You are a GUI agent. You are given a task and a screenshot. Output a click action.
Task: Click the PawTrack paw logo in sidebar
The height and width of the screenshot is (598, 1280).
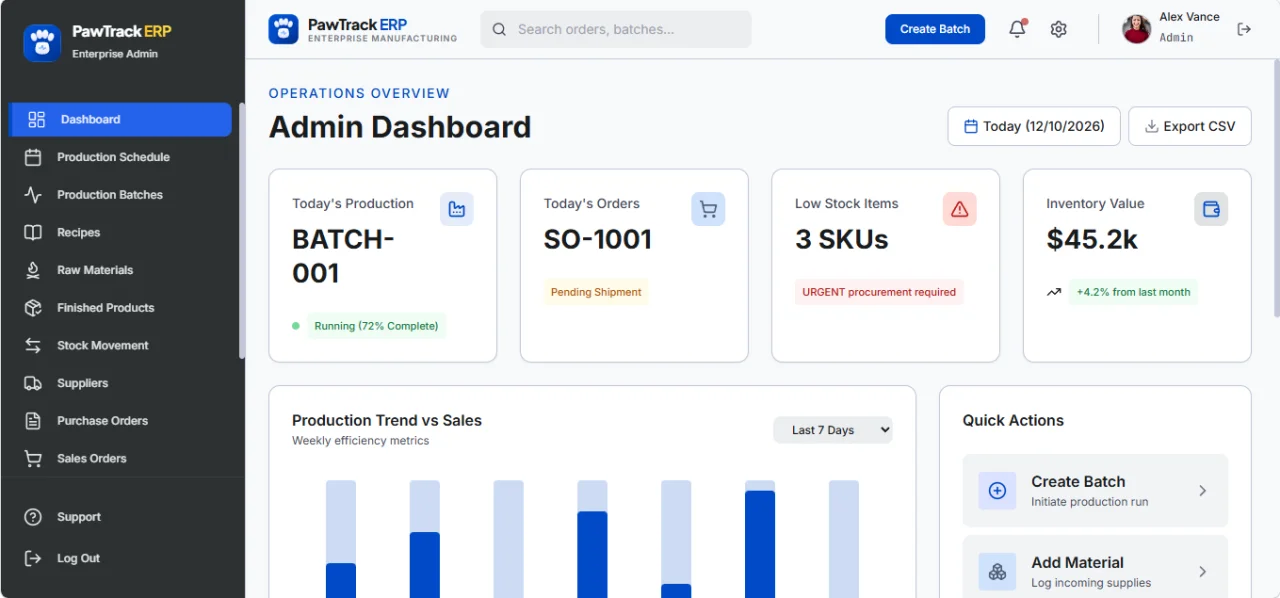[42, 43]
